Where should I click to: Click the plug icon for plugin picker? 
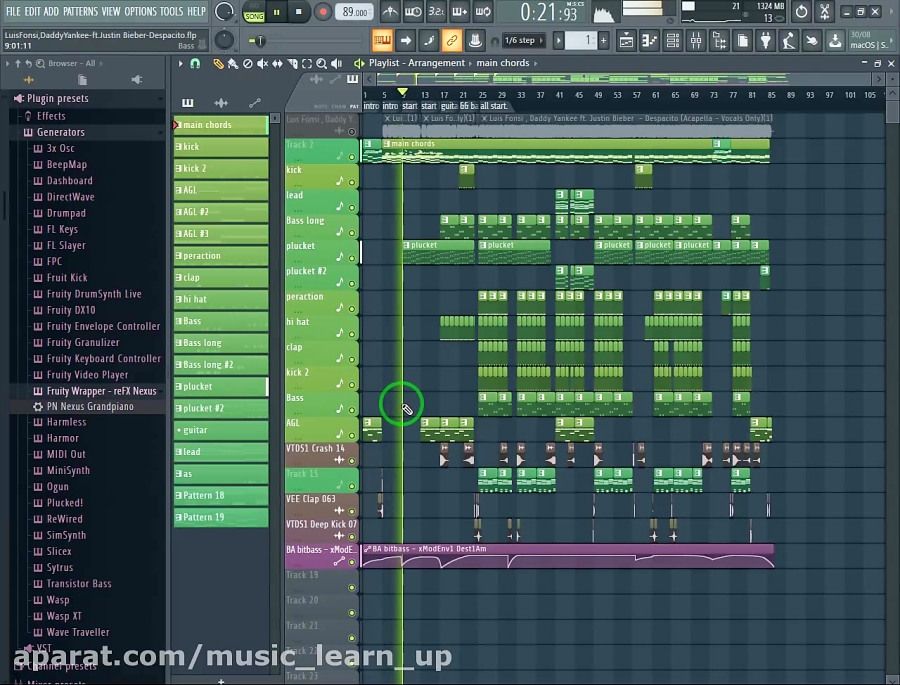tap(766, 41)
